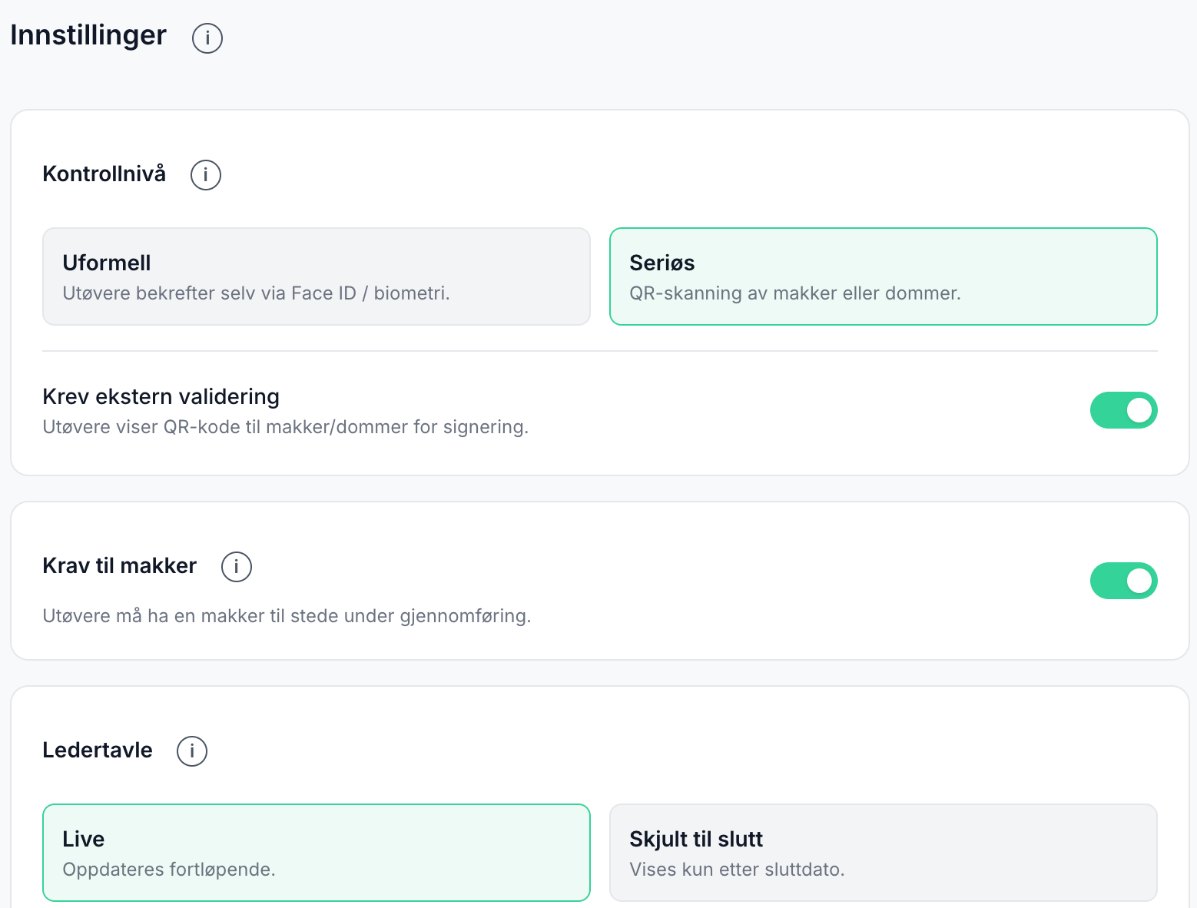The width and height of the screenshot is (1197, 908).
Task: Click the Oppdateres fortløpende description
Action: 169,869
